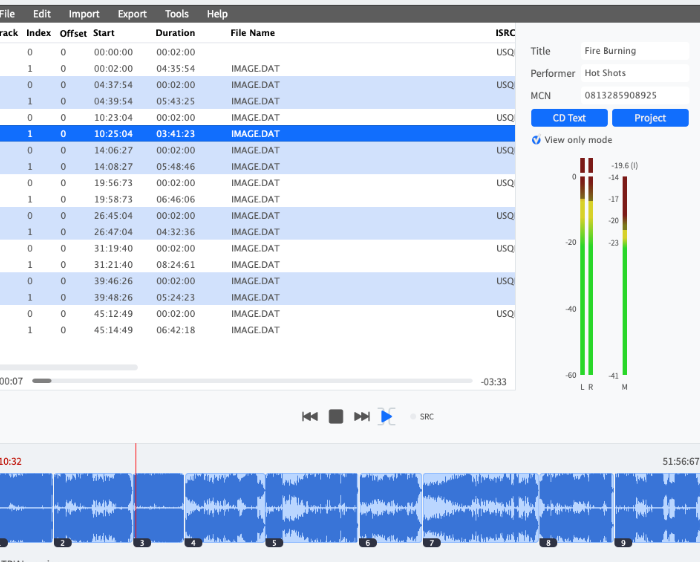Click the MCN number field
Screen dimensions: 700x562
[634, 95]
